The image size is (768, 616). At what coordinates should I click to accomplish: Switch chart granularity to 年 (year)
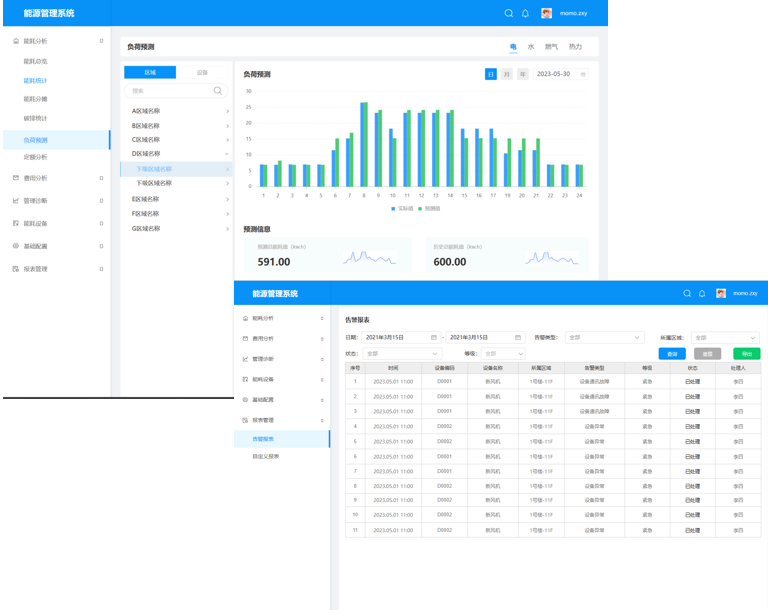523,74
